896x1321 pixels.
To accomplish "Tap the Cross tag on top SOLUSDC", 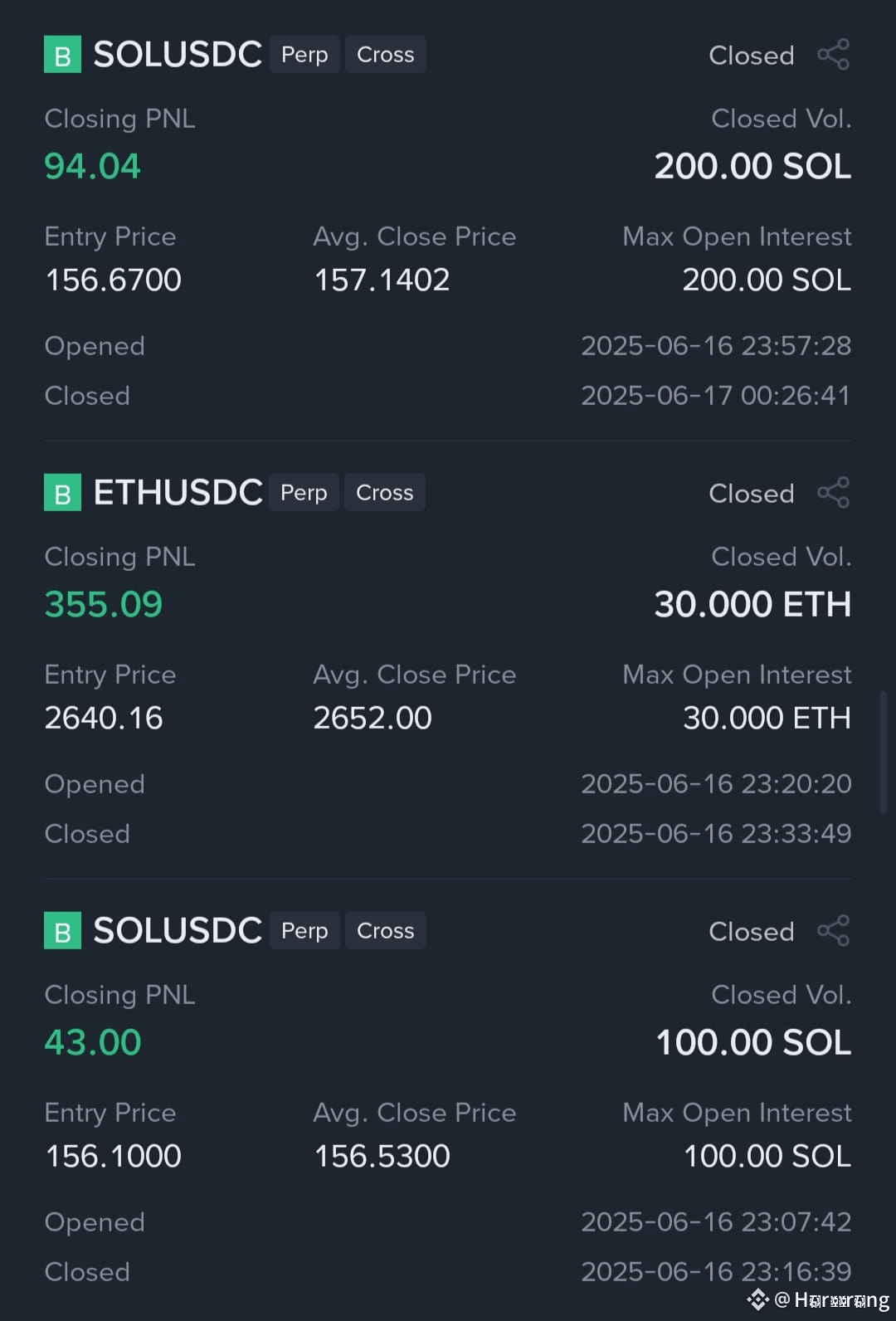I will pos(386,55).
